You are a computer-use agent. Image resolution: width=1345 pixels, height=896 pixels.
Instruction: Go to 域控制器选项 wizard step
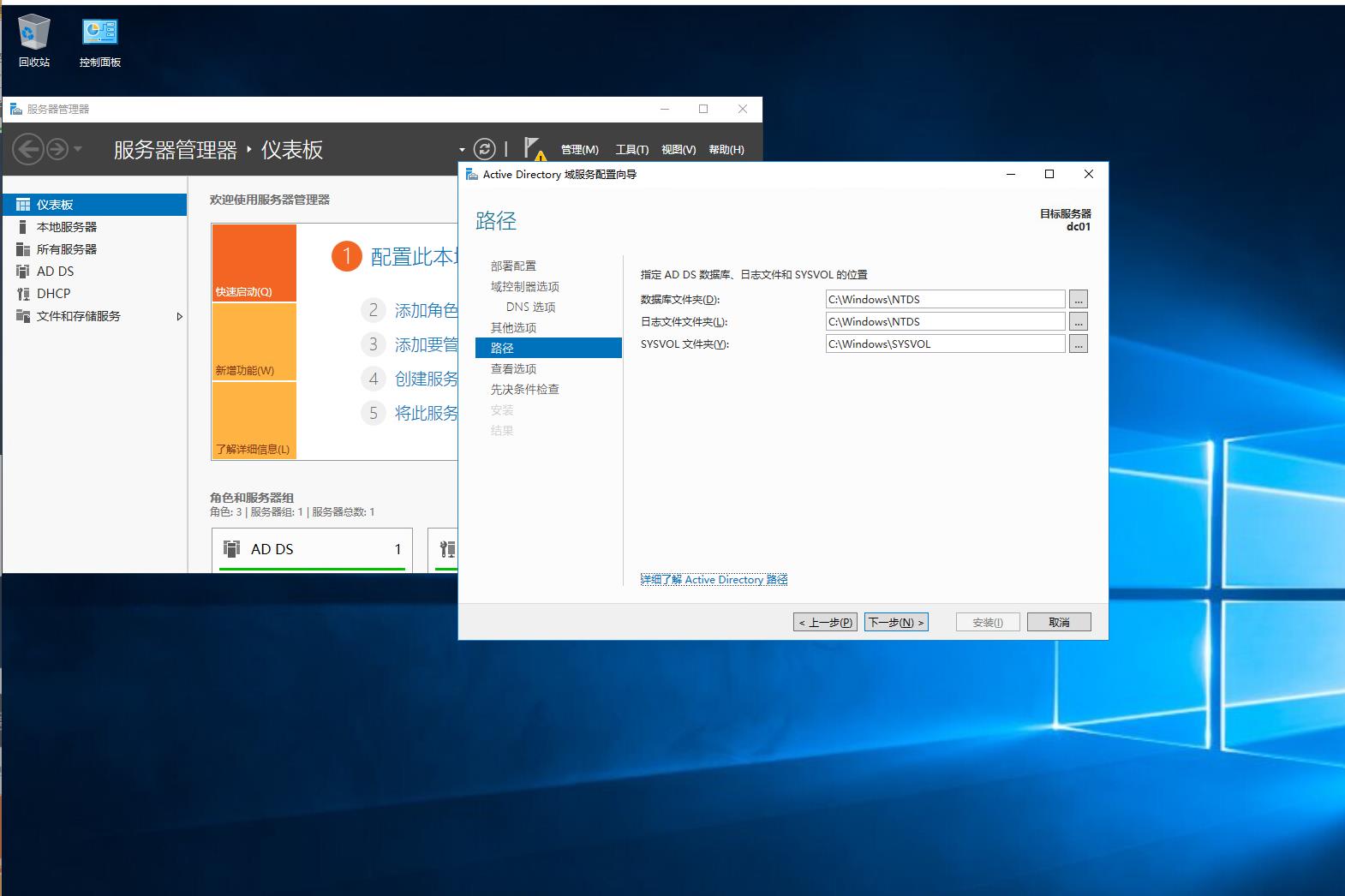pyautogui.click(x=524, y=287)
